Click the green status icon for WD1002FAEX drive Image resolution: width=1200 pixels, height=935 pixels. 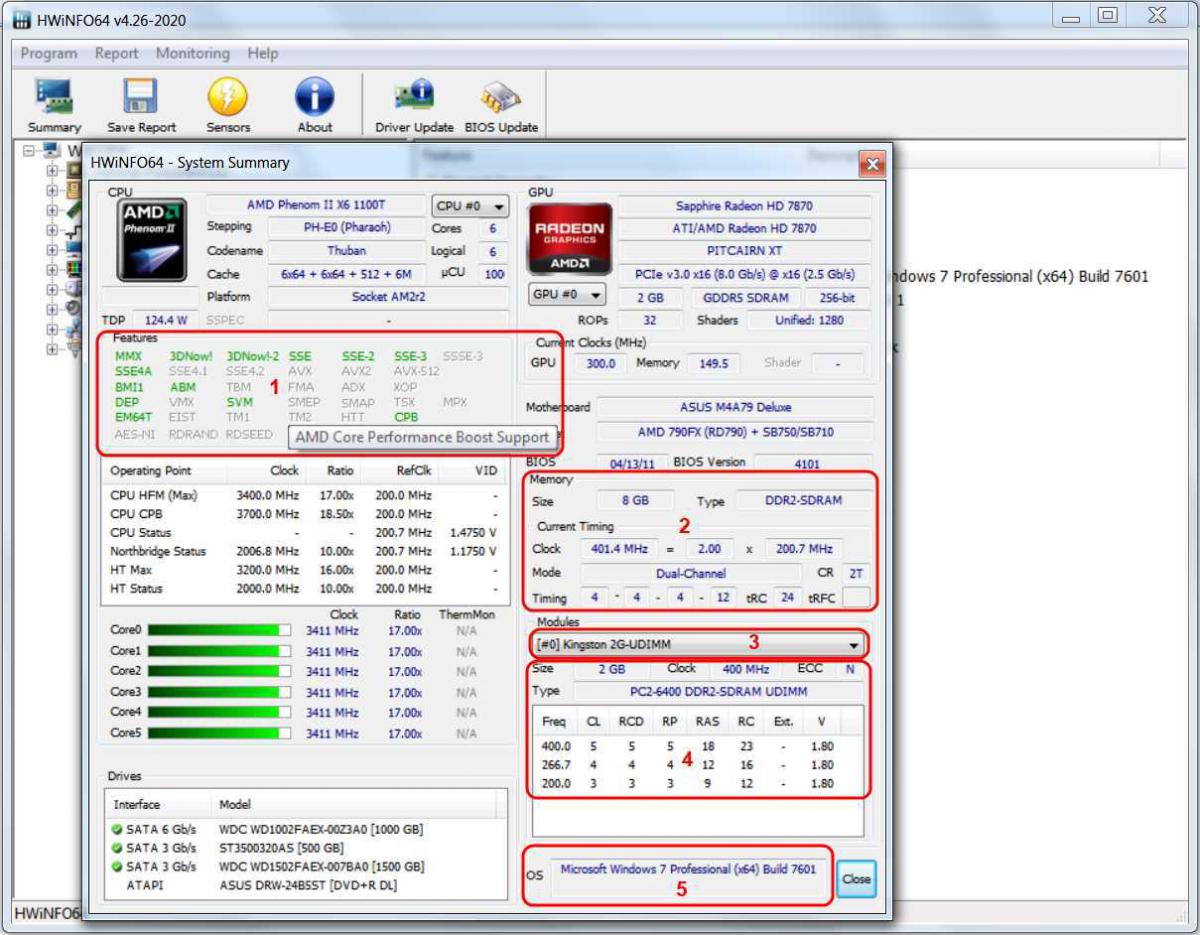[117, 830]
